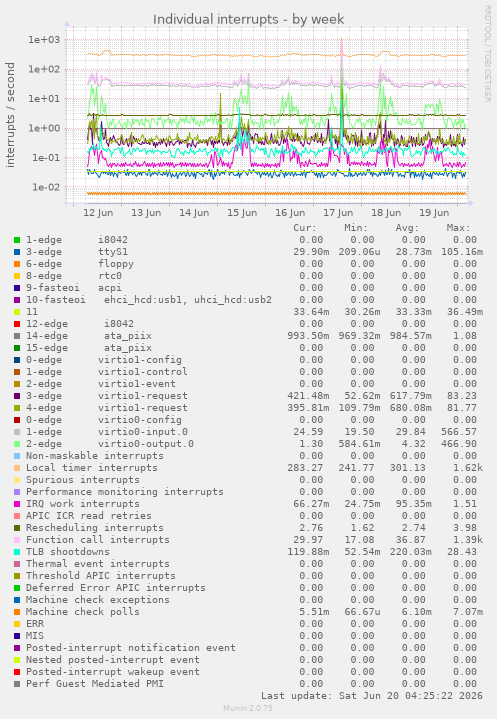Click the Avg column header

[407, 228]
